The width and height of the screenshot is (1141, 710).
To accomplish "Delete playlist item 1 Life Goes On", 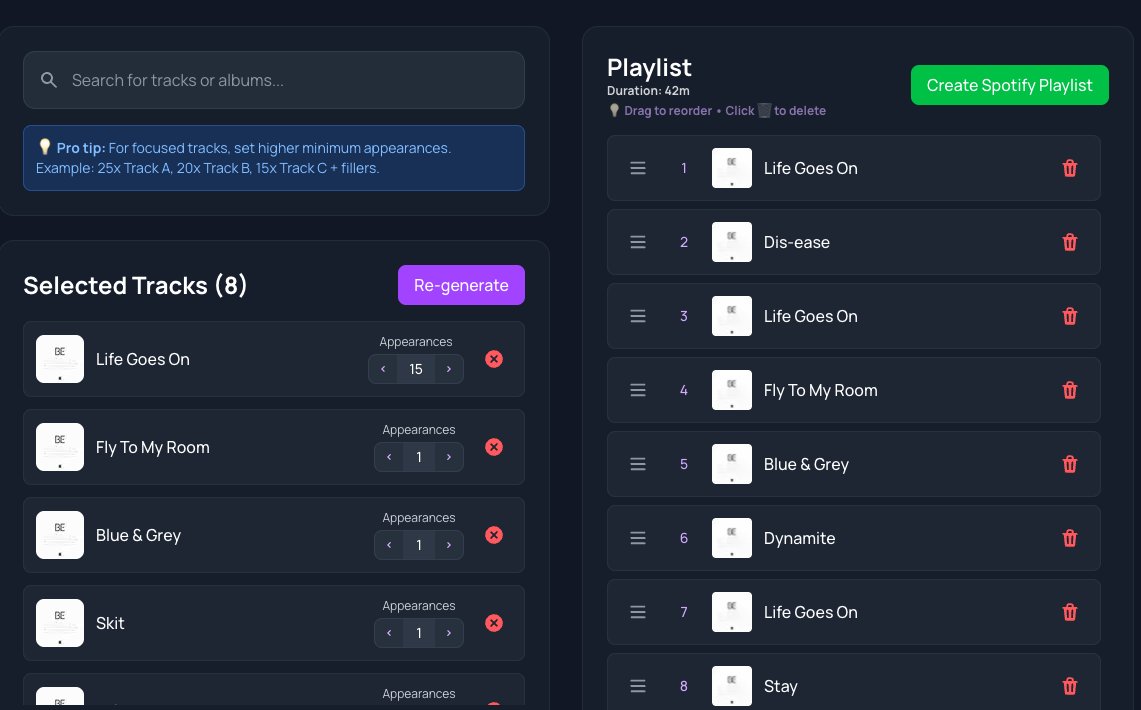I will (x=1069, y=168).
